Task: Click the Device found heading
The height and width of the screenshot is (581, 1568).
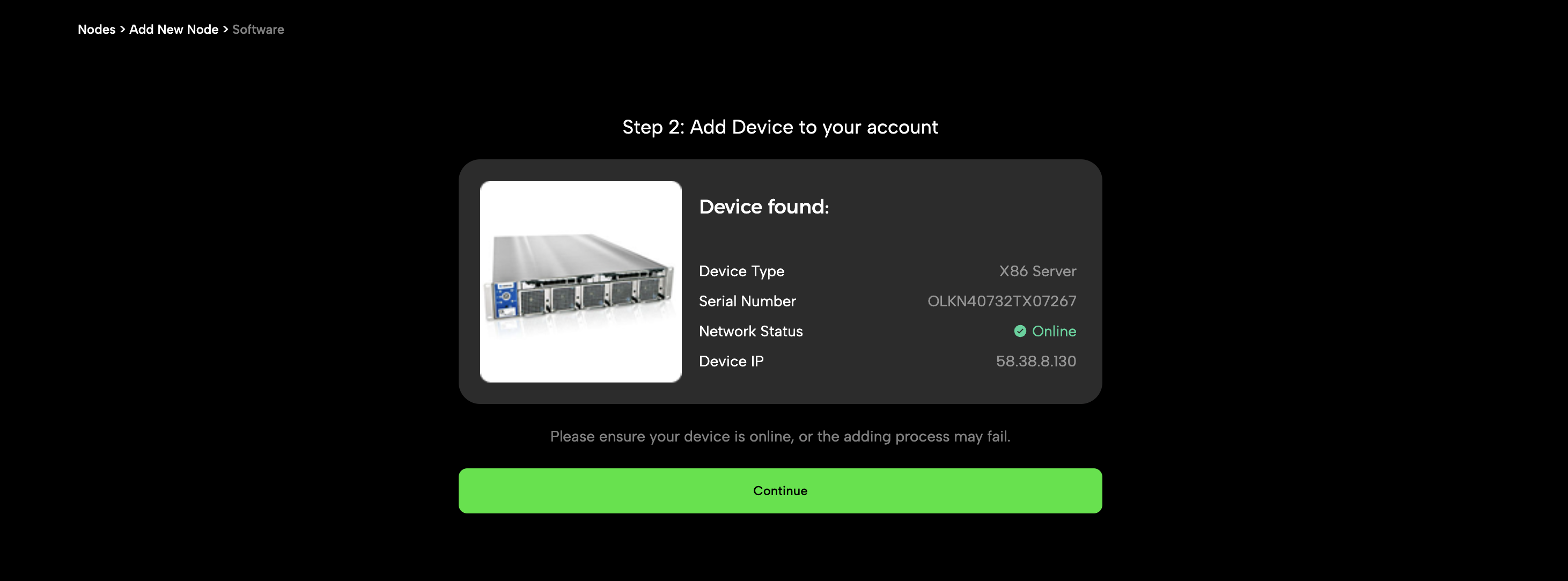Action: (764, 207)
